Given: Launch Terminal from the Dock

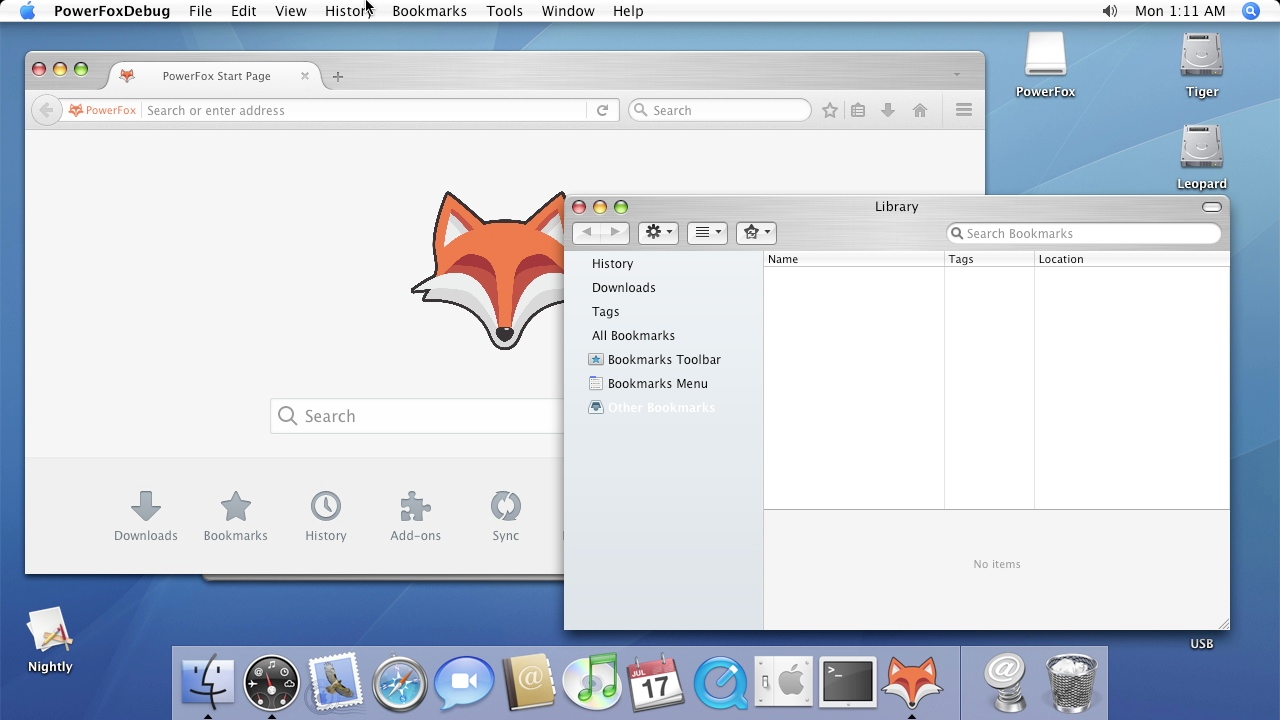Looking at the screenshot, I should [848, 683].
